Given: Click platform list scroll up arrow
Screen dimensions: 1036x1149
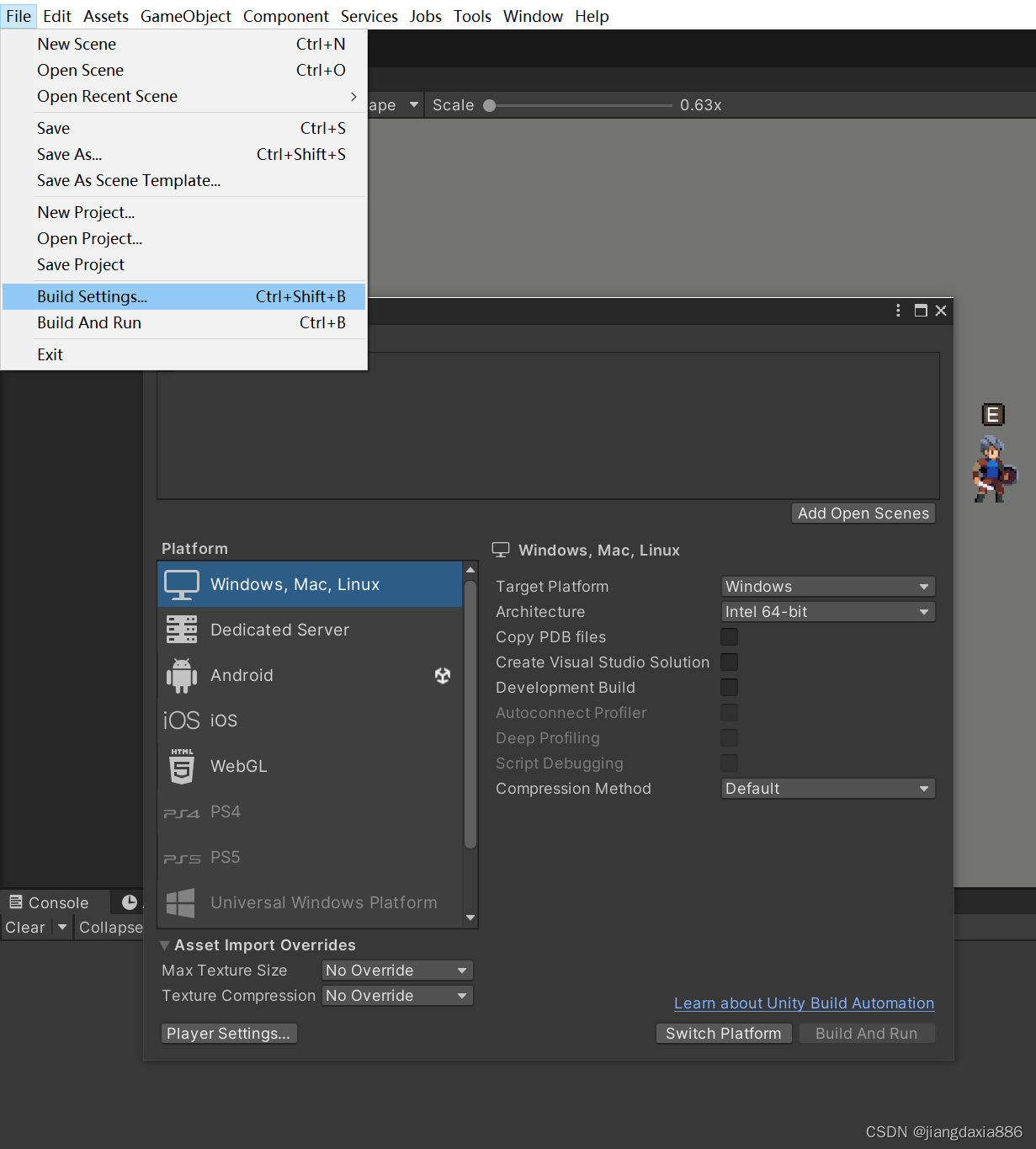Looking at the screenshot, I should click(470, 570).
